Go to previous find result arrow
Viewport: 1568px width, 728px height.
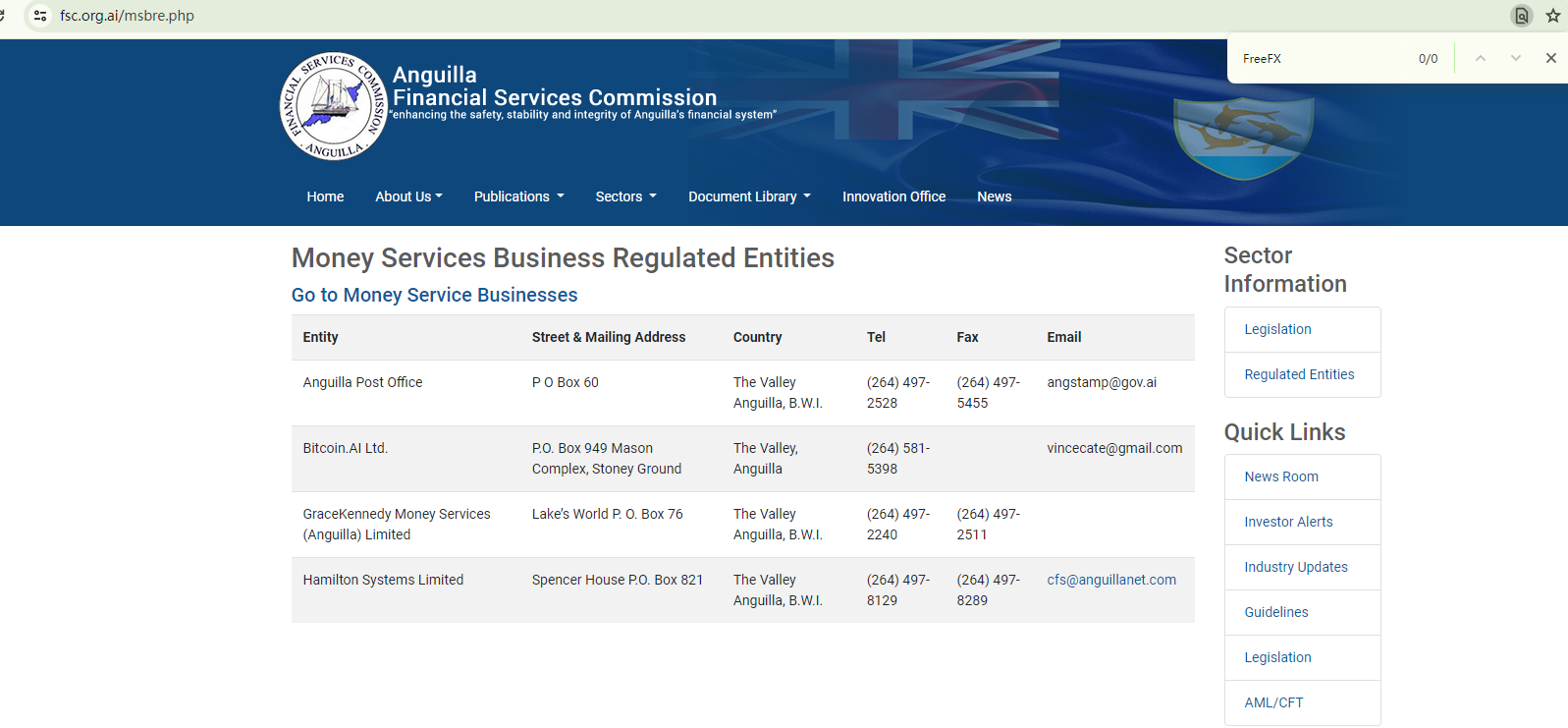(1480, 59)
